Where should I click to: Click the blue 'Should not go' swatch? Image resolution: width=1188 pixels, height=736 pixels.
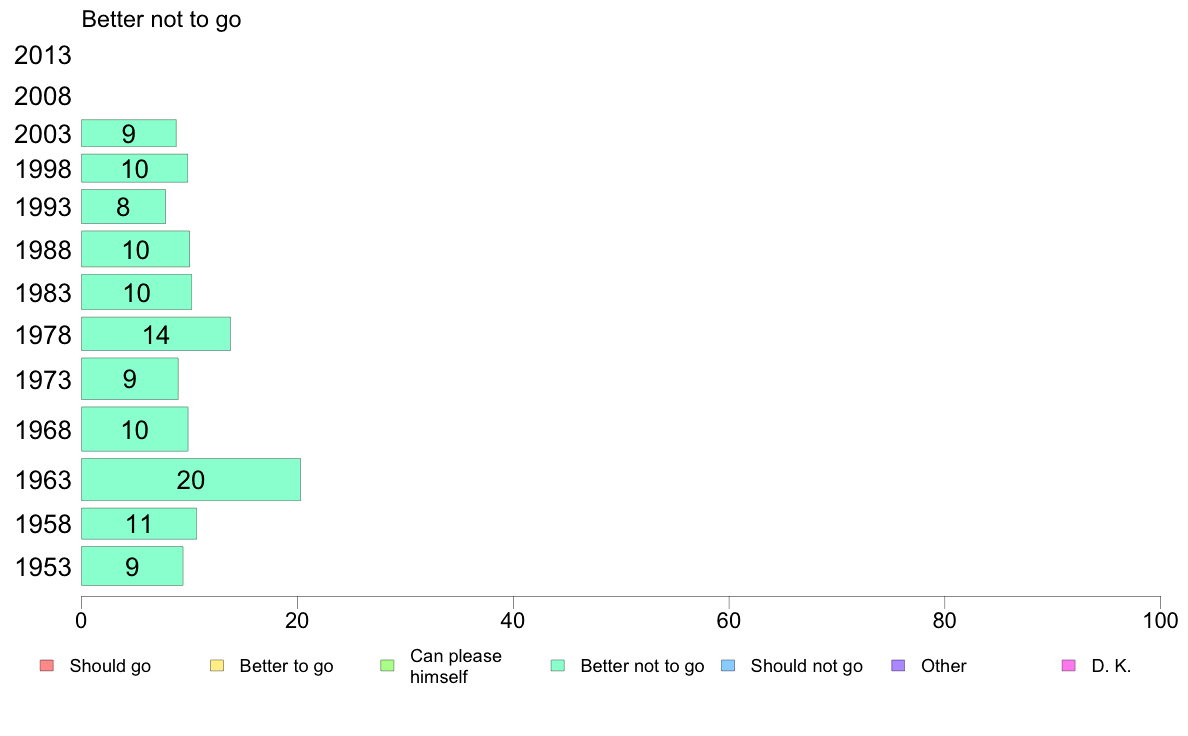click(x=728, y=666)
